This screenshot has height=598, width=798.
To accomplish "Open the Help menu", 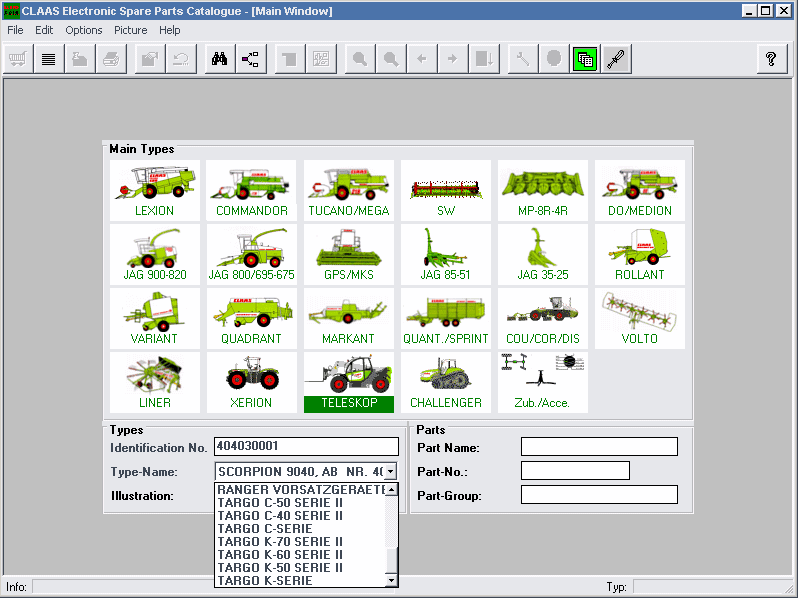I will point(169,30).
